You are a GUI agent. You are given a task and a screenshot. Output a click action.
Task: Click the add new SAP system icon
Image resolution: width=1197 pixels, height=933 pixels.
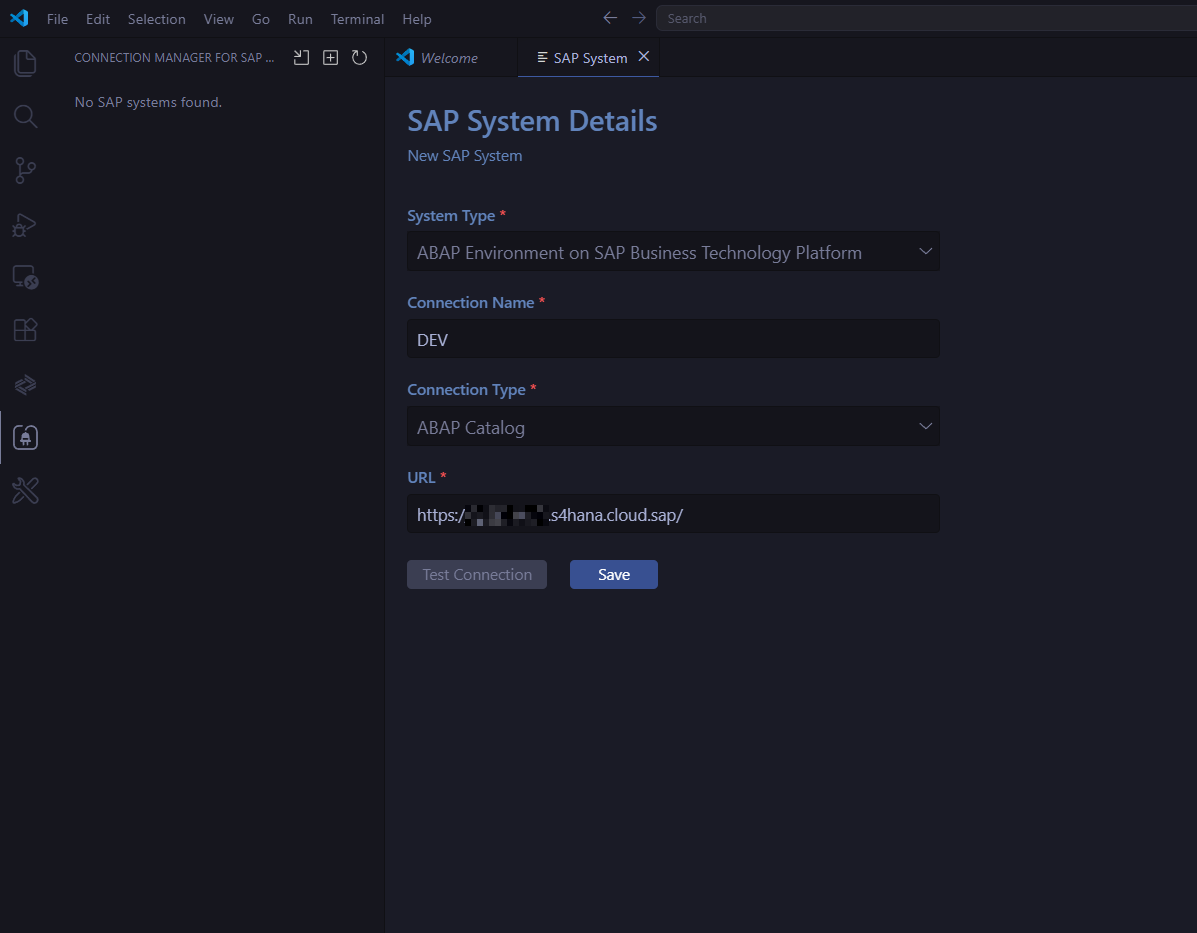(x=331, y=57)
